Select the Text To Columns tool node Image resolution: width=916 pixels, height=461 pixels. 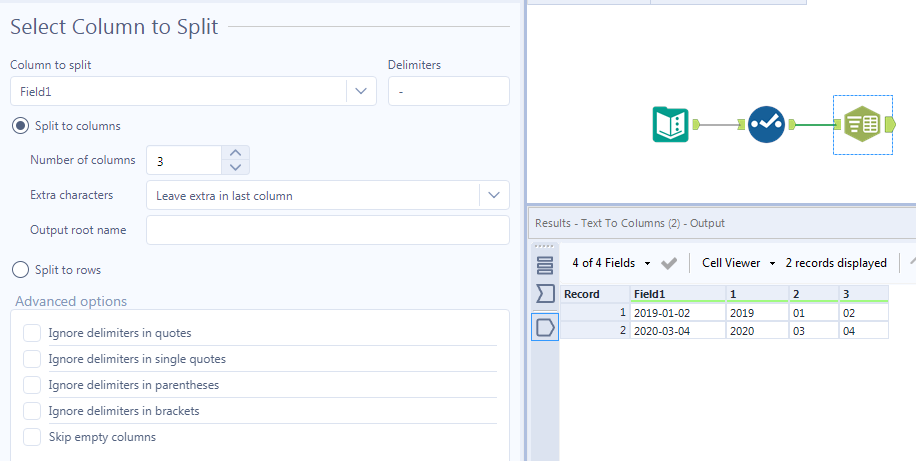862,124
